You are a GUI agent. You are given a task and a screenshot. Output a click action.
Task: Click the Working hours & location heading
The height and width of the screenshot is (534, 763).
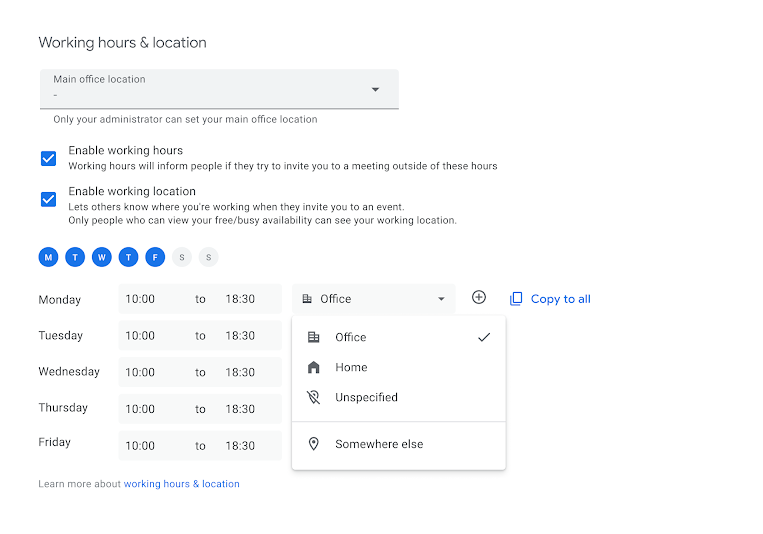123,43
